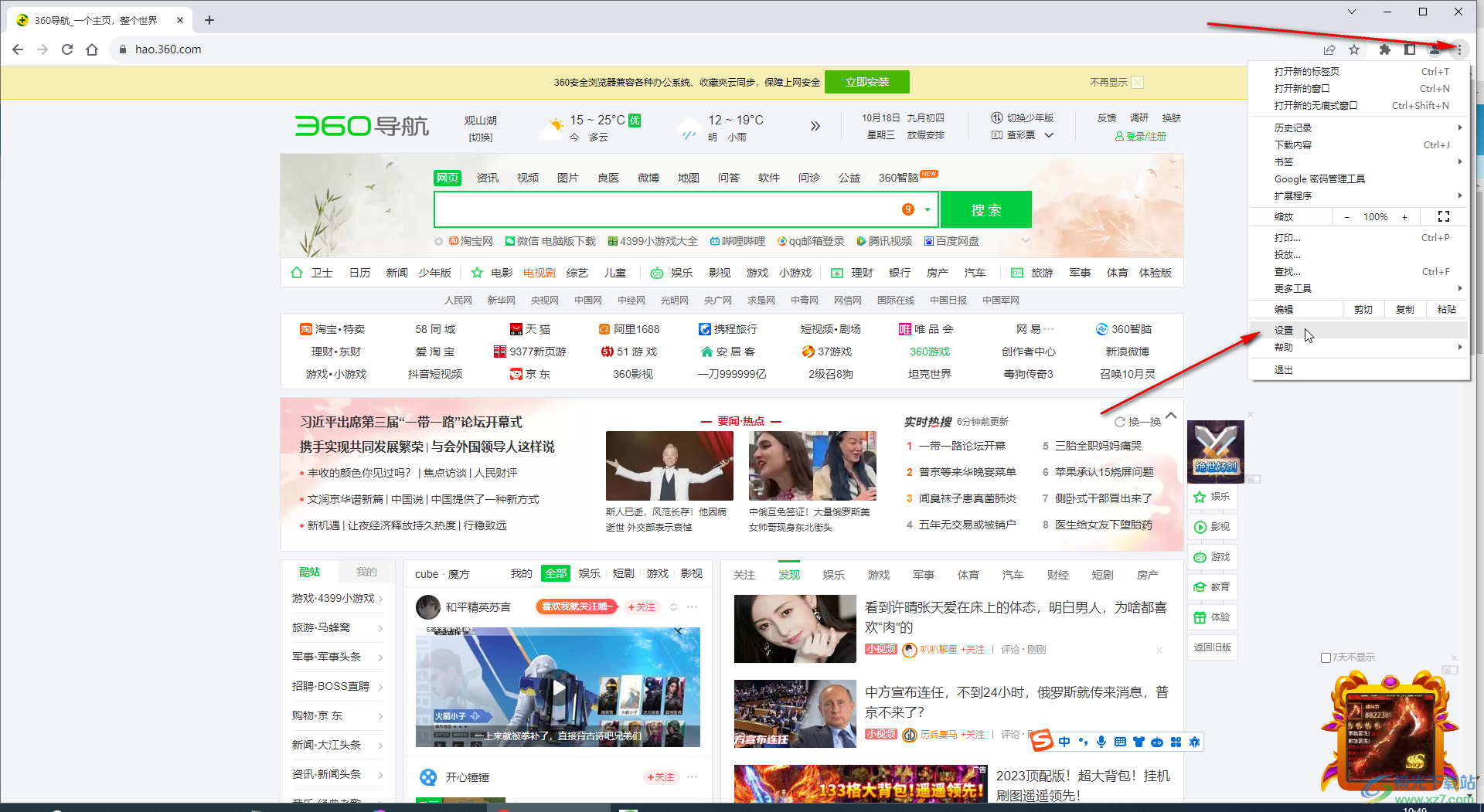Viewport: 1484px width, 812px height.
Task: Open the search box dropdown arrow
Action: pos(927,209)
